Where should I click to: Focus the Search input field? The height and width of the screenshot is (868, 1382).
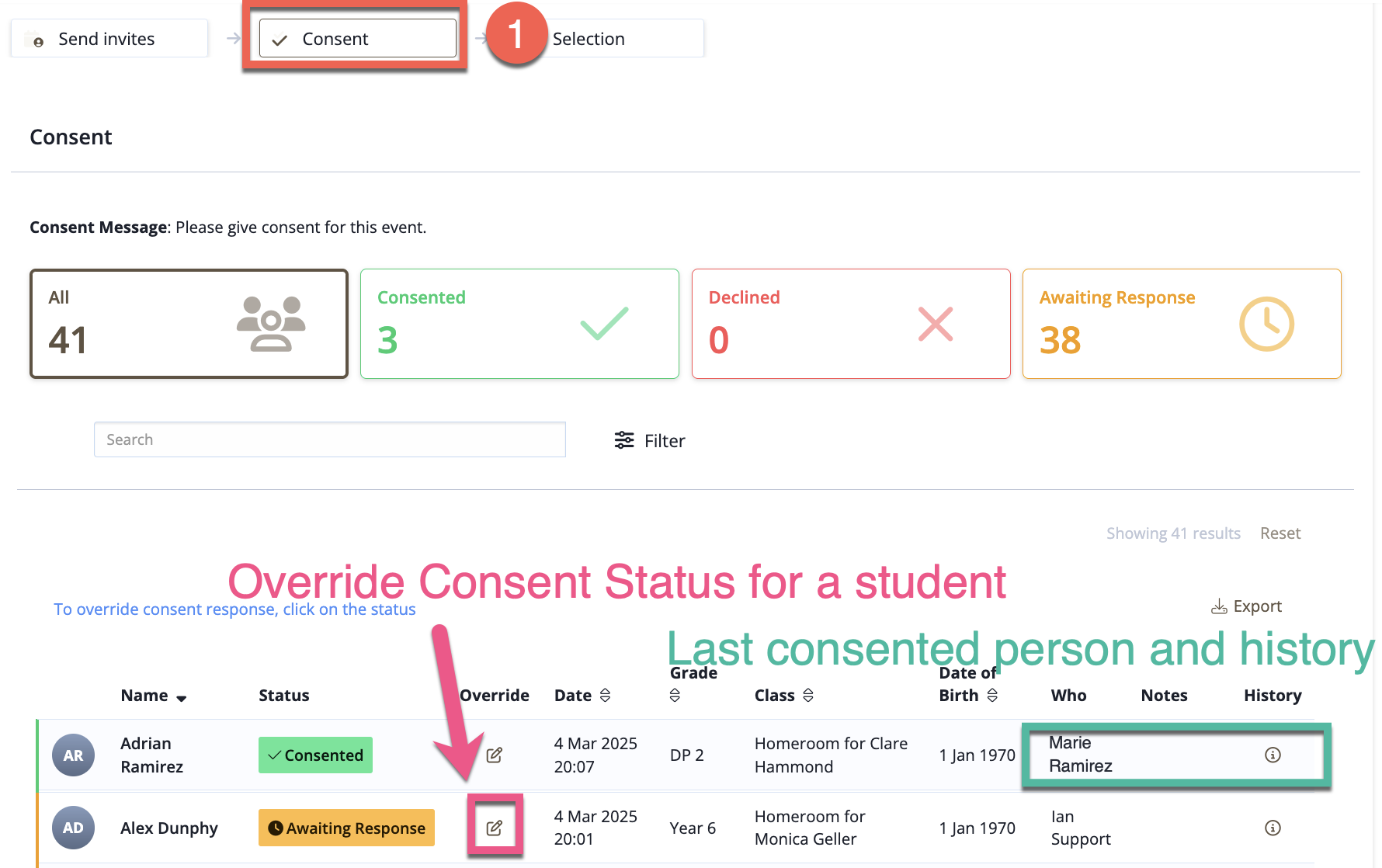coord(330,439)
